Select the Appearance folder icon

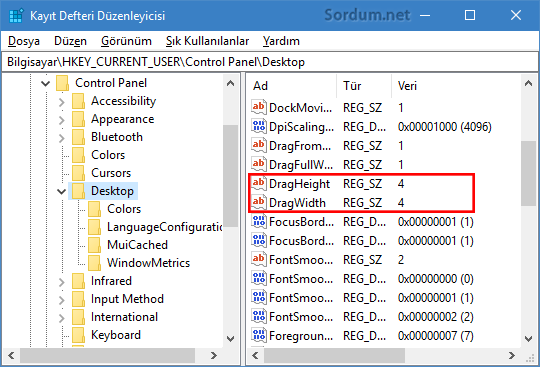(79, 119)
